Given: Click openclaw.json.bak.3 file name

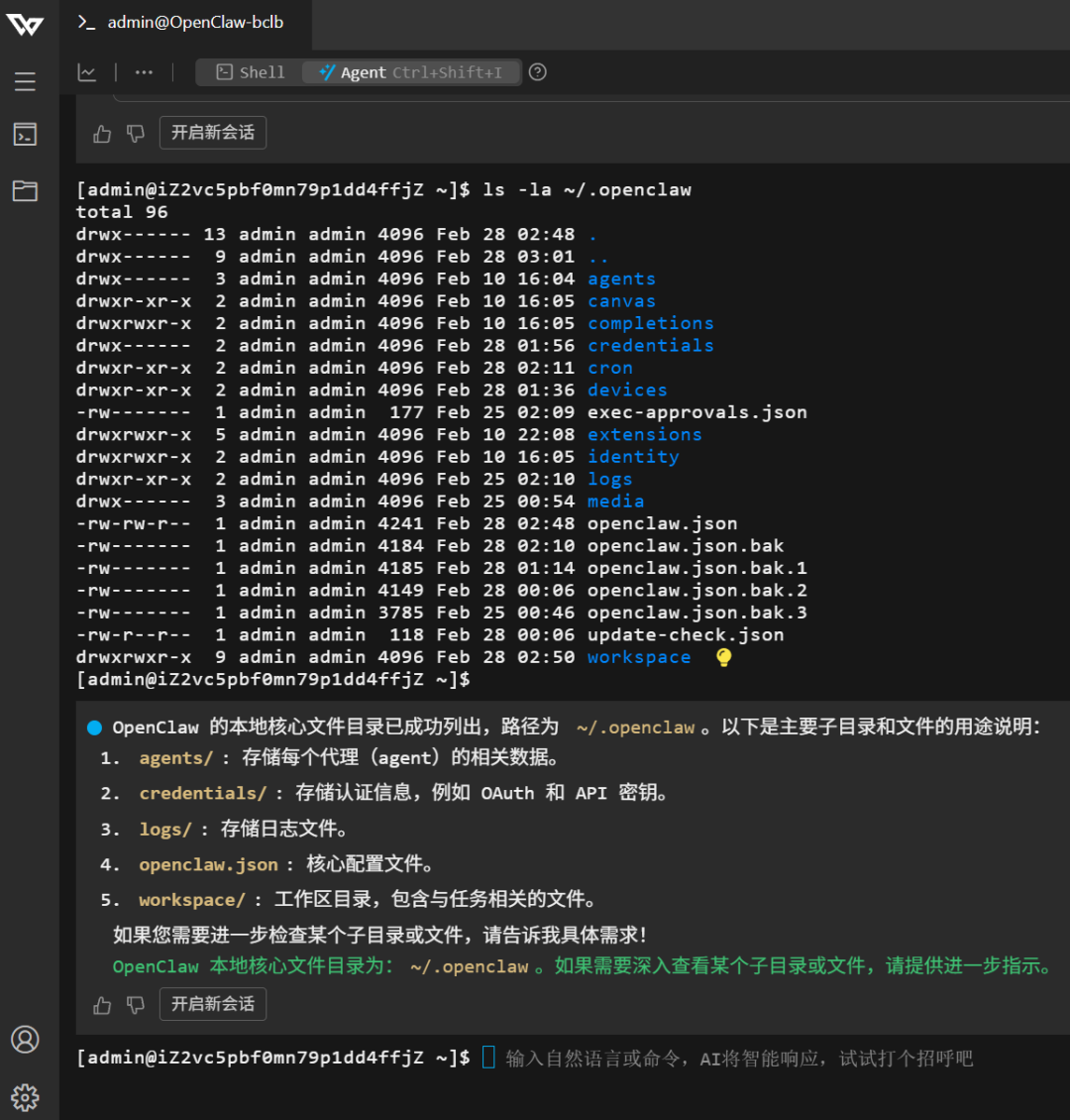Looking at the screenshot, I should [696, 613].
